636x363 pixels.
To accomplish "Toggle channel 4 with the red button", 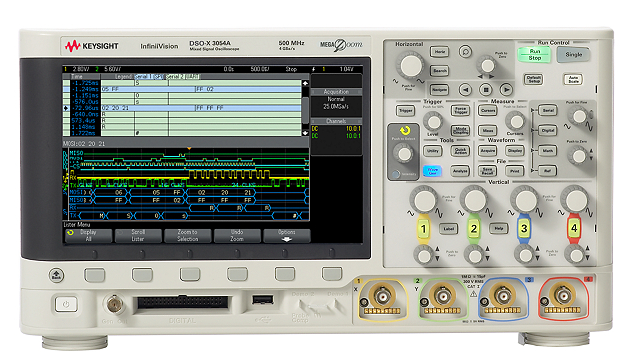I will pyautogui.click(x=574, y=229).
